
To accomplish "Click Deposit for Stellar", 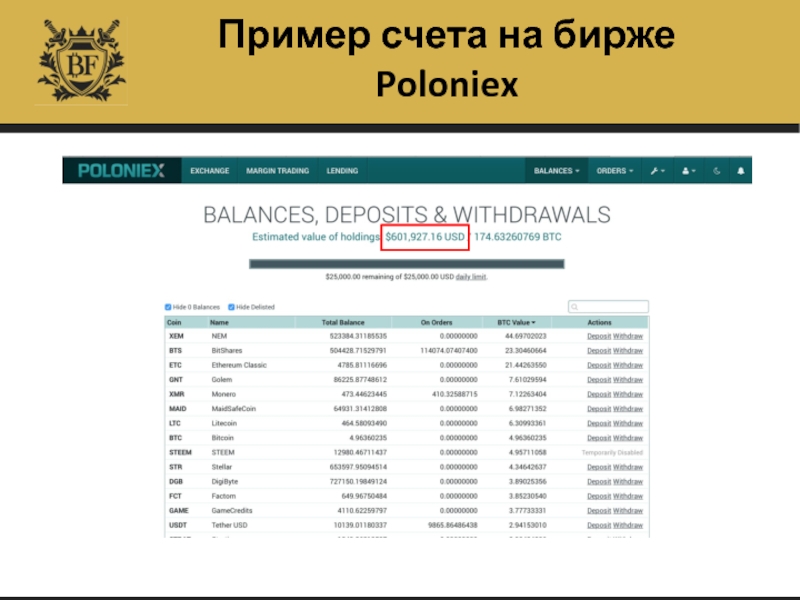I will point(599,467).
